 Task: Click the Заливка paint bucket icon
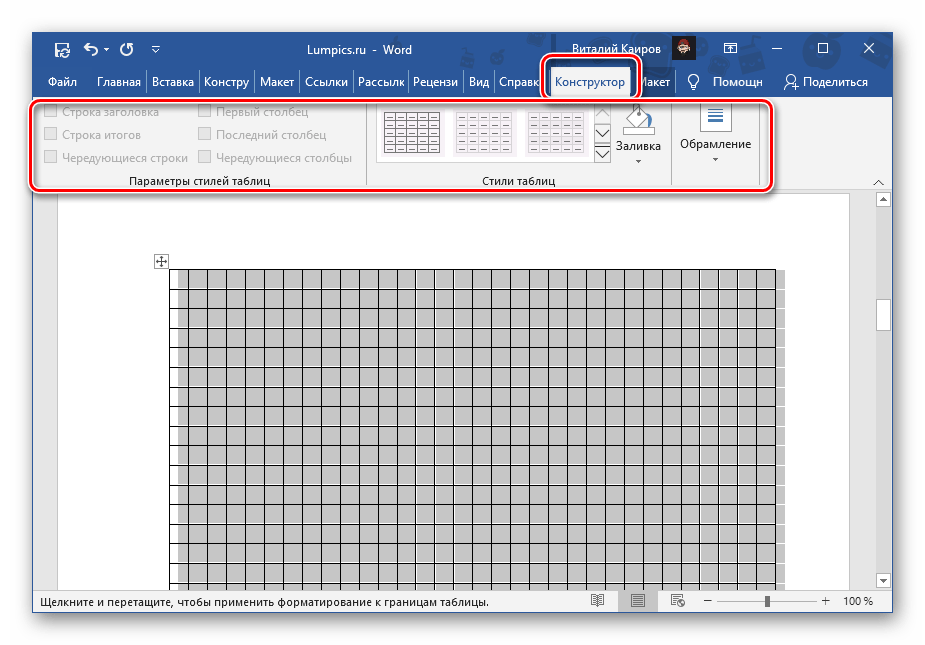[x=638, y=120]
